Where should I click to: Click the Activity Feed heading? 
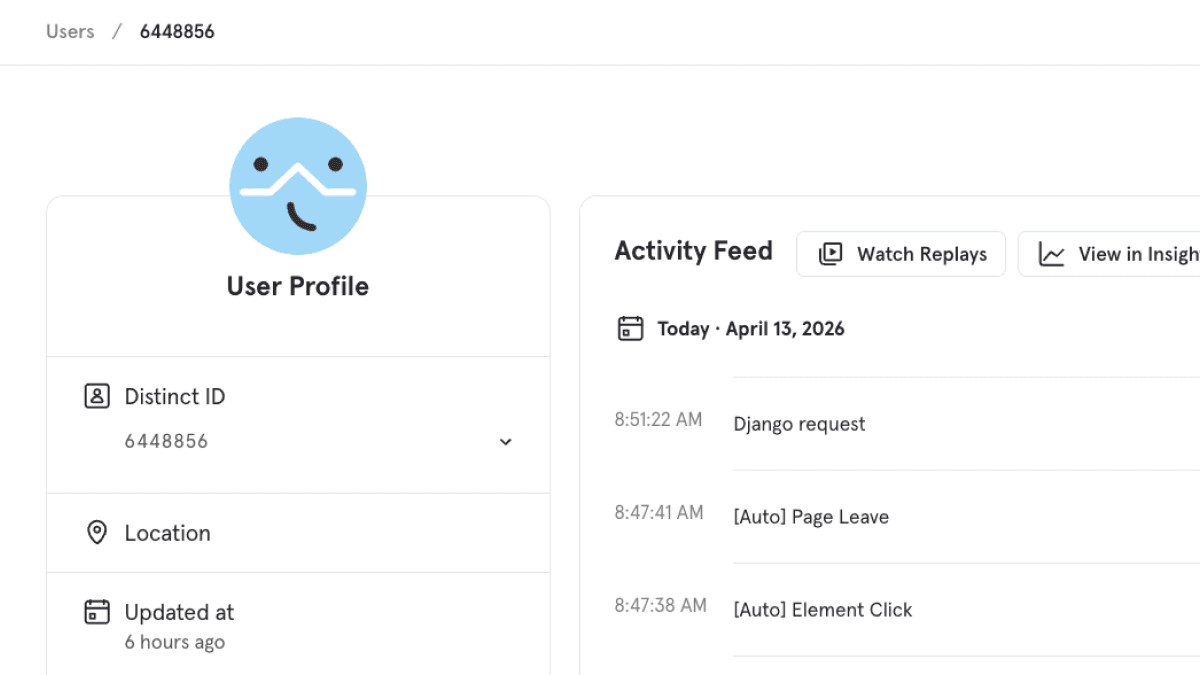point(694,251)
